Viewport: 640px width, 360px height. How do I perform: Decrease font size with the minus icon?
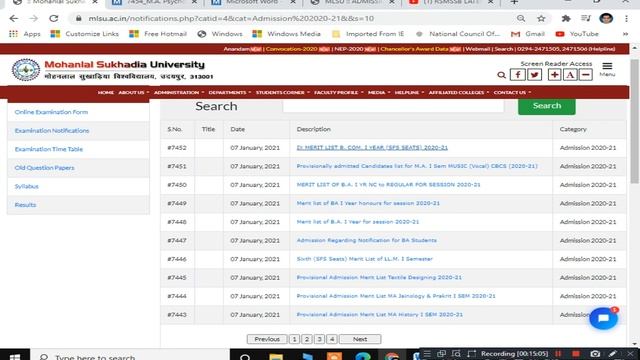point(585,75)
